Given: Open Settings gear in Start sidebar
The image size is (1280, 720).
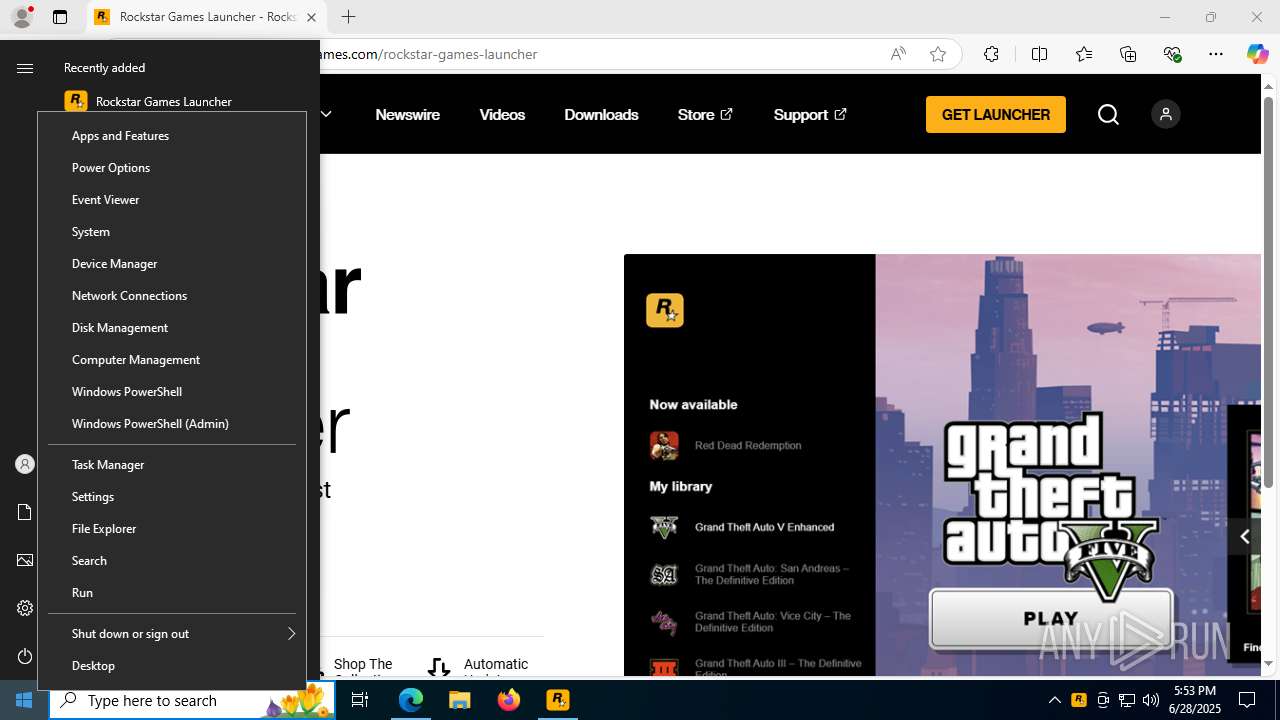Looking at the screenshot, I should 25,608.
